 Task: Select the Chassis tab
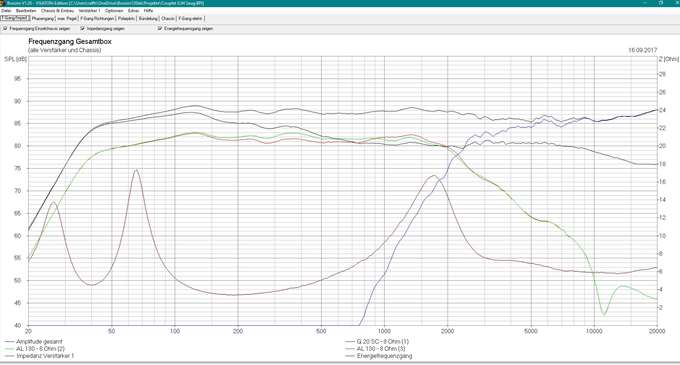(168, 19)
